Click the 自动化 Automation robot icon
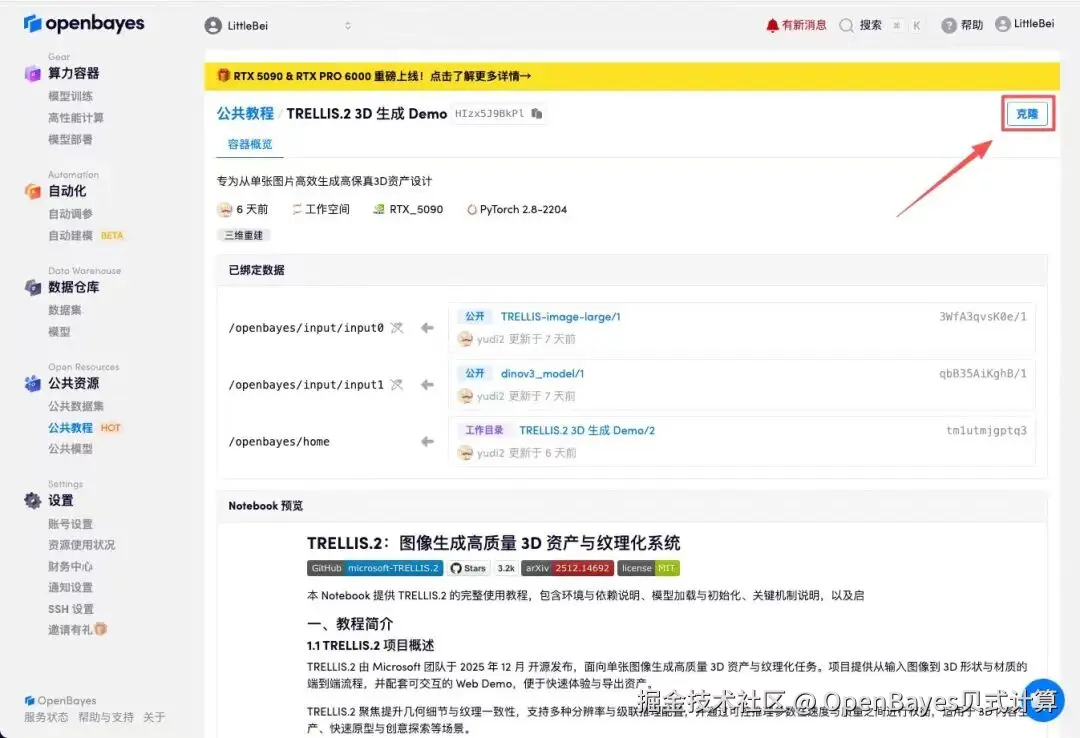 pos(34,190)
